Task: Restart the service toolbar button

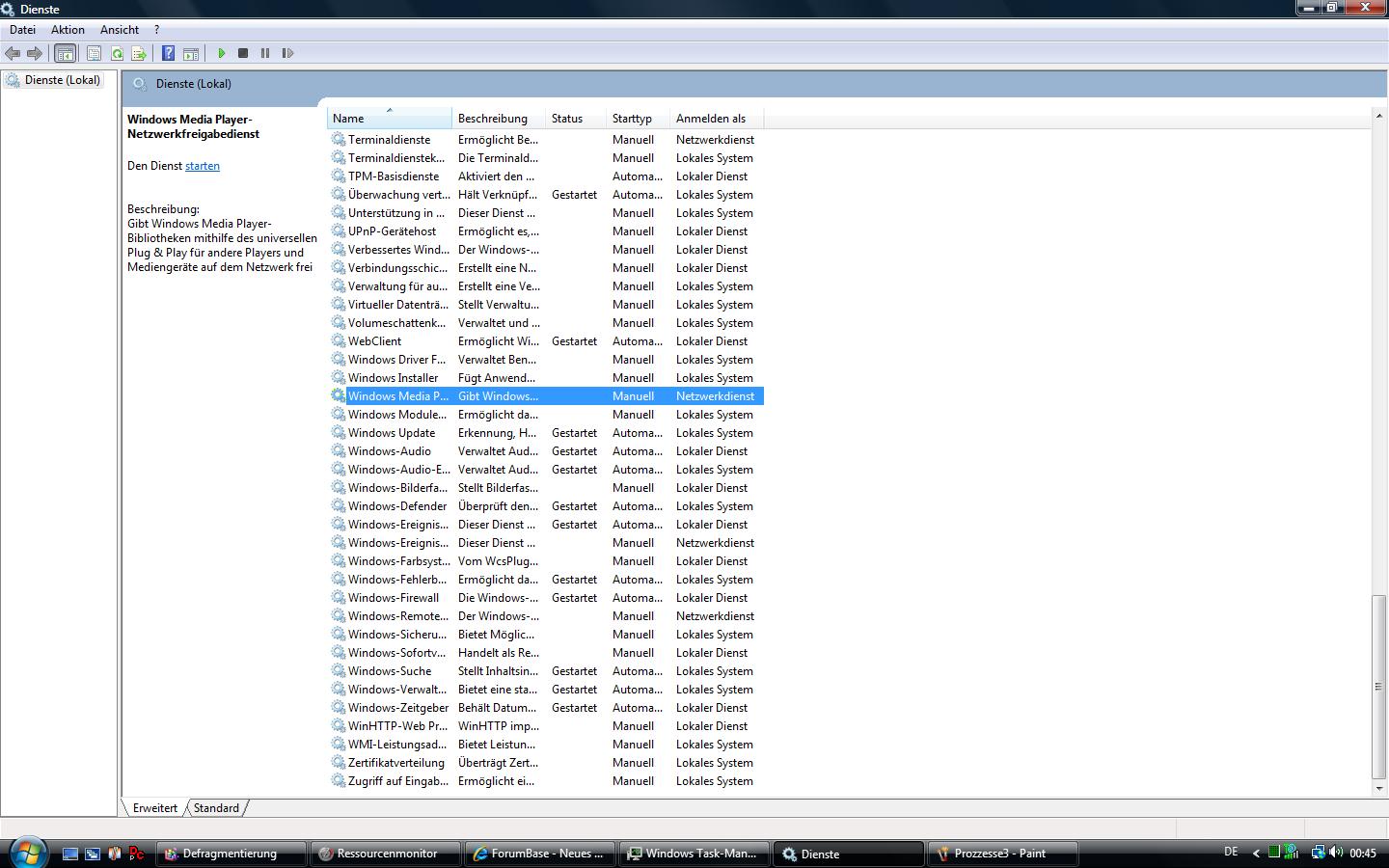Action: 287,53
